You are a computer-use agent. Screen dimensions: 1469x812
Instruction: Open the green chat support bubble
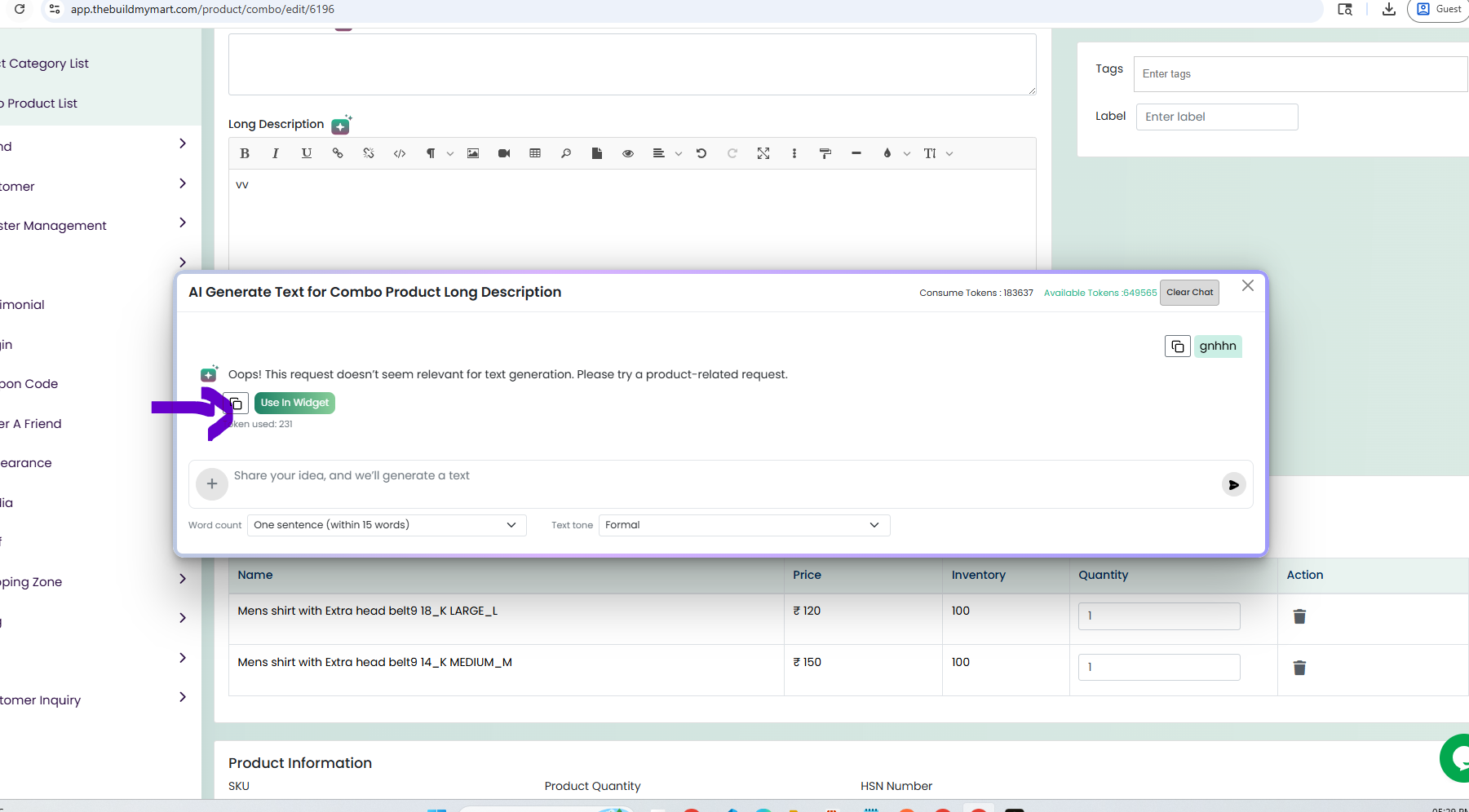(1455, 758)
